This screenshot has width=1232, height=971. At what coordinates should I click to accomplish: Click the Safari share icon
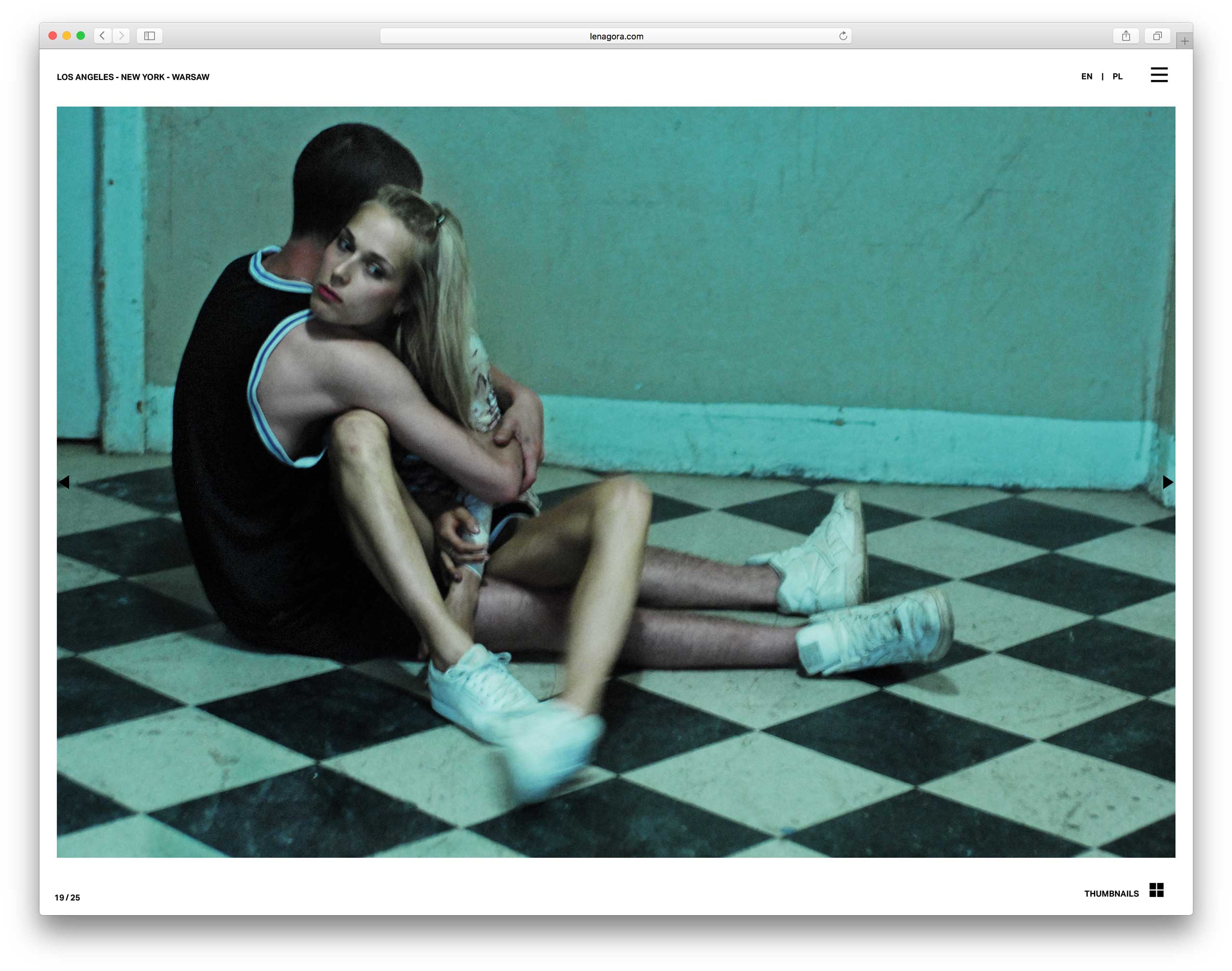[1125, 36]
